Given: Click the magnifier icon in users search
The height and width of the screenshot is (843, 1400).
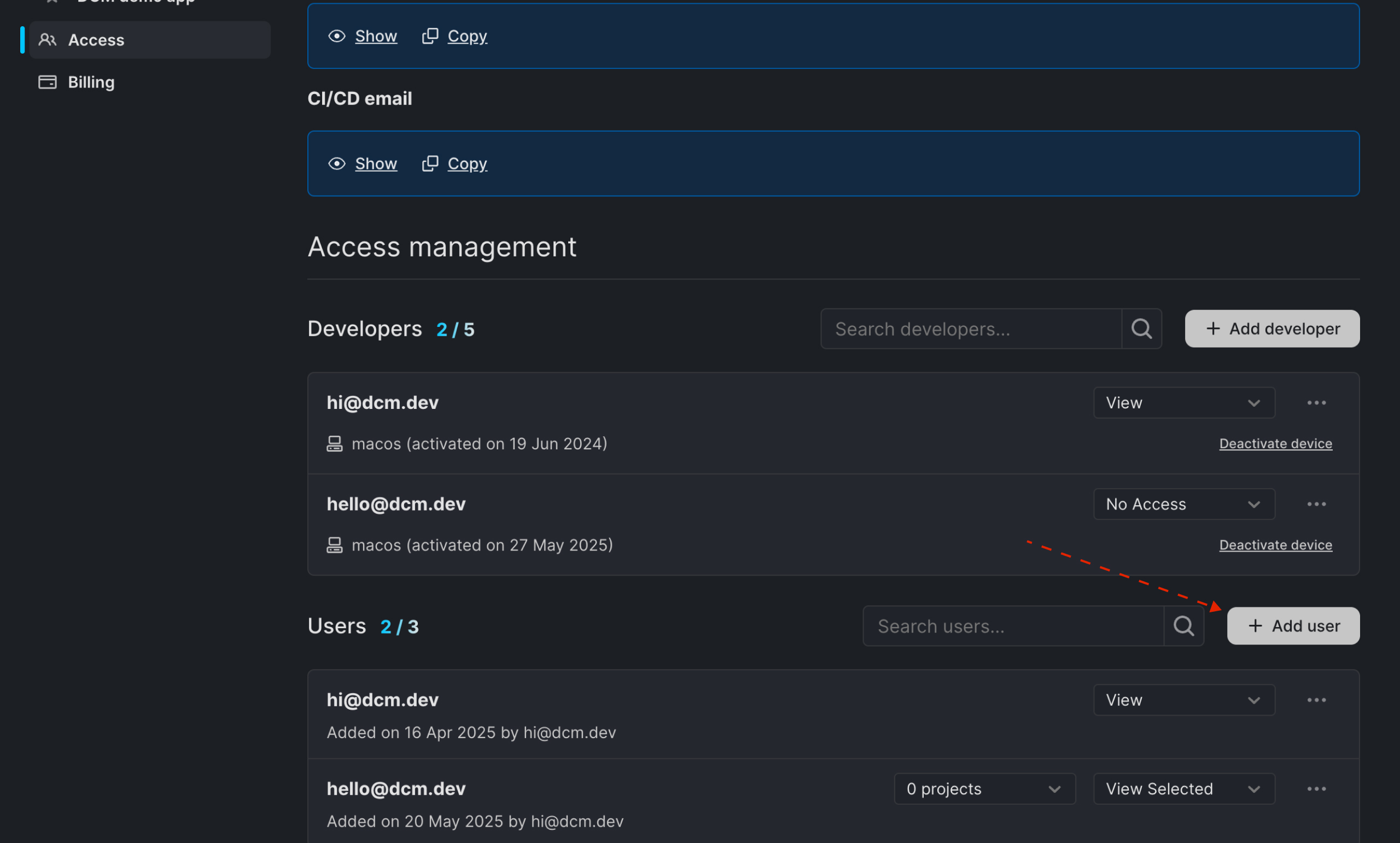Looking at the screenshot, I should [x=1183, y=625].
